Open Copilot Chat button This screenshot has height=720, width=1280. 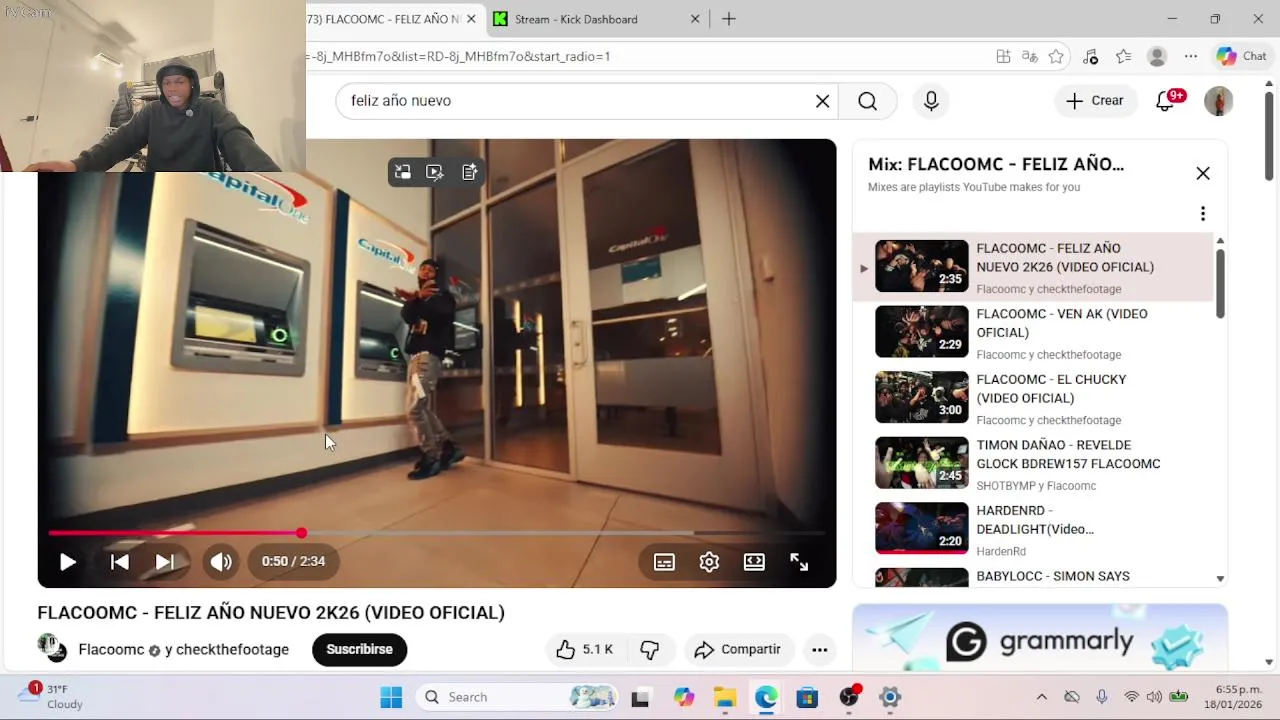coord(1241,57)
